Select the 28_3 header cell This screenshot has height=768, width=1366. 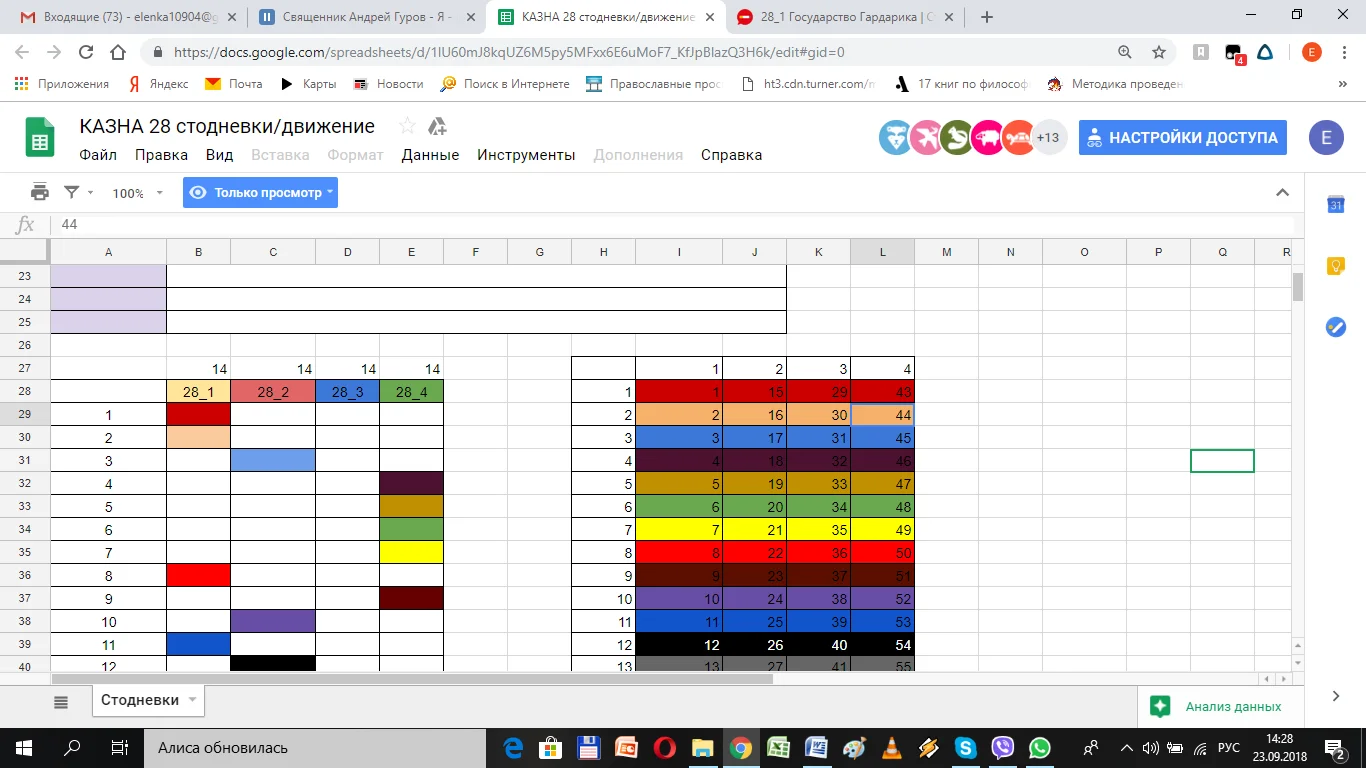coord(347,392)
